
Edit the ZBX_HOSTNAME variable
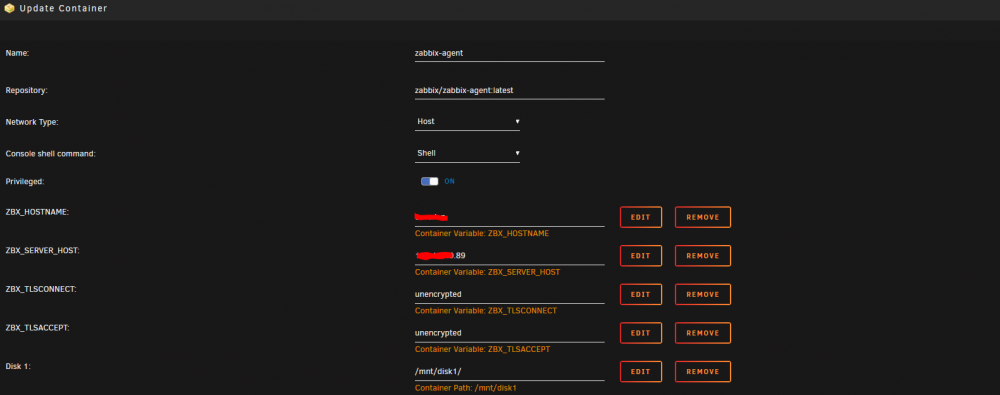pyautogui.click(x=640, y=217)
